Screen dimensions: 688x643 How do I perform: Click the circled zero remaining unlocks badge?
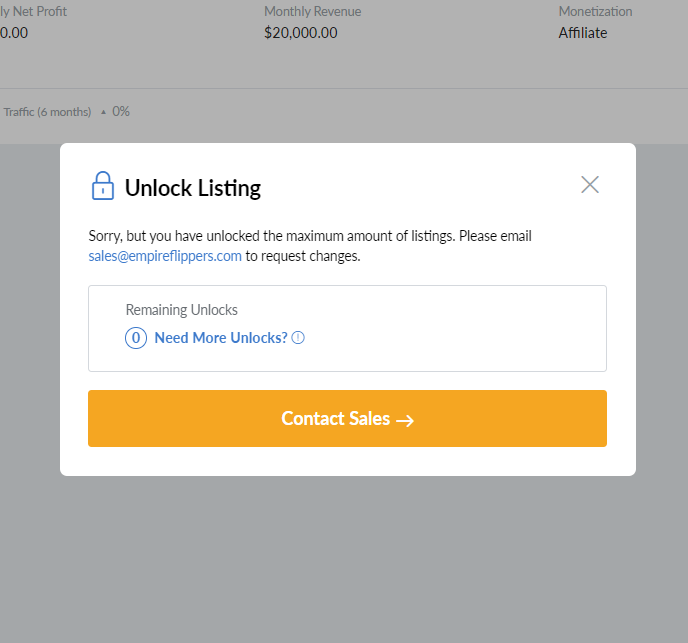136,338
